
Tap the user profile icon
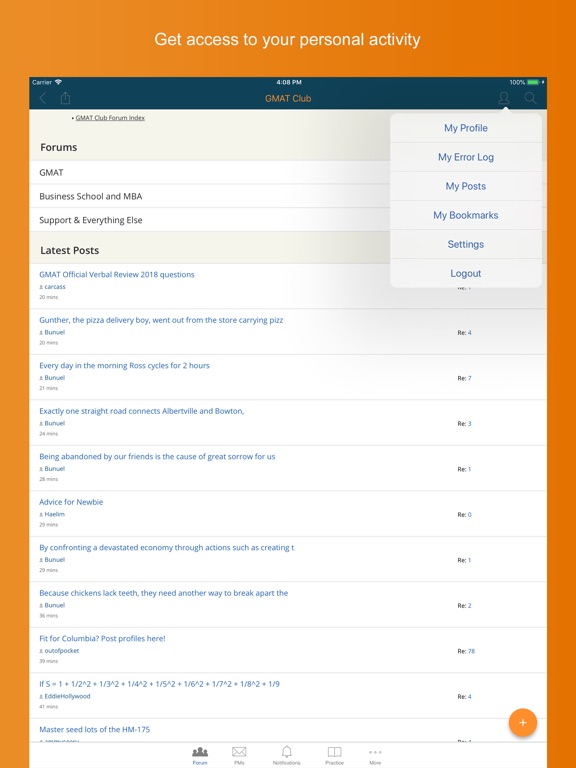coord(504,98)
